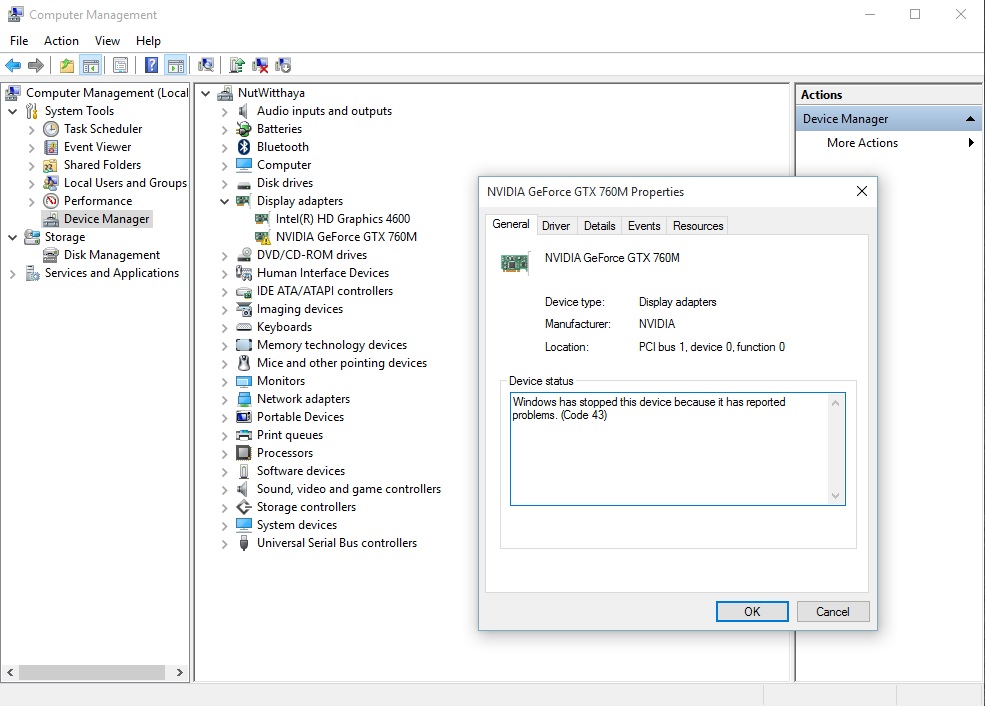985x706 pixels.
Task: Click the Performance icon in tree
Action: click(51, 201)
